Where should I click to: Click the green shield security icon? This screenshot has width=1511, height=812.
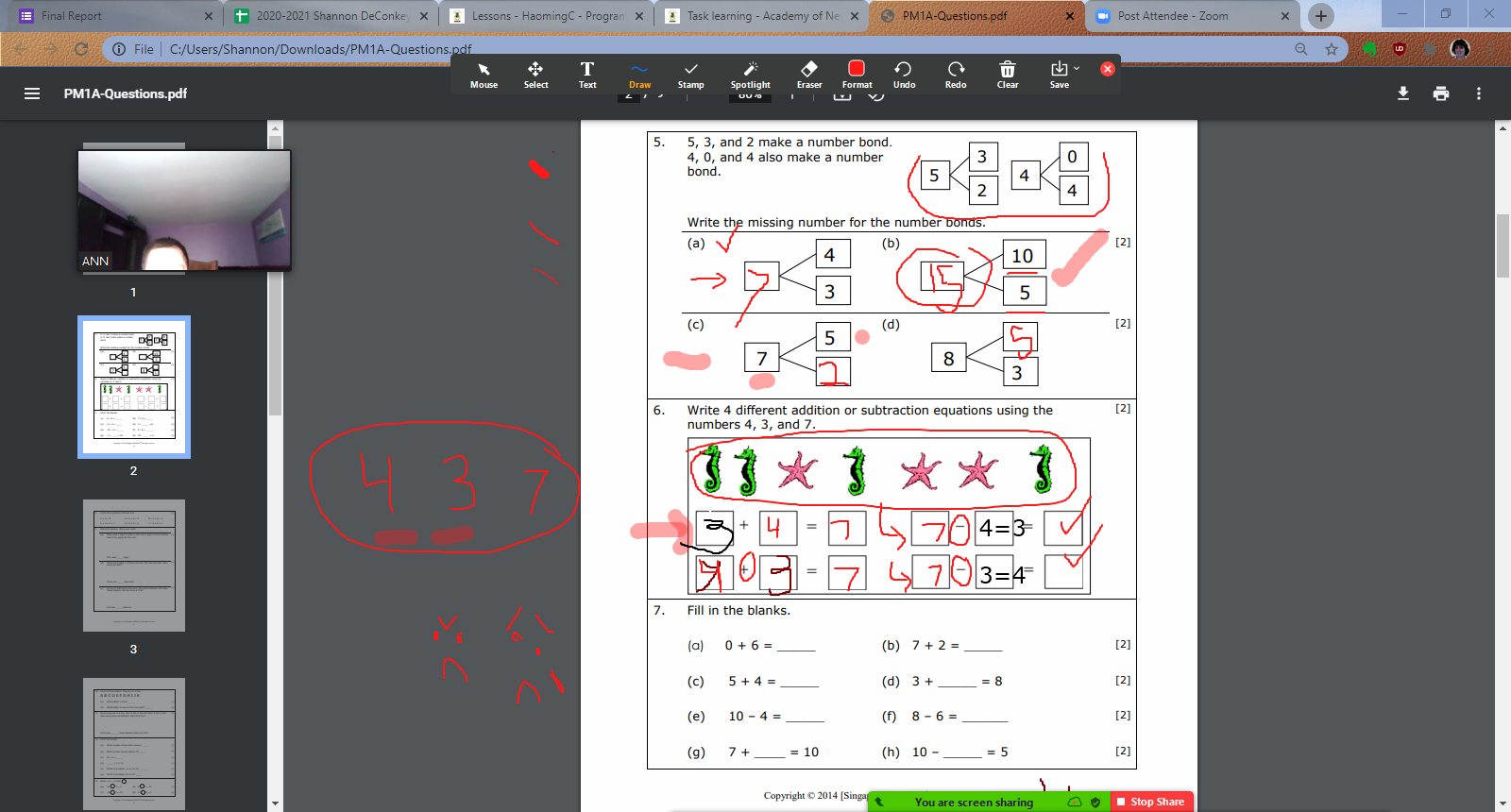1095,803
